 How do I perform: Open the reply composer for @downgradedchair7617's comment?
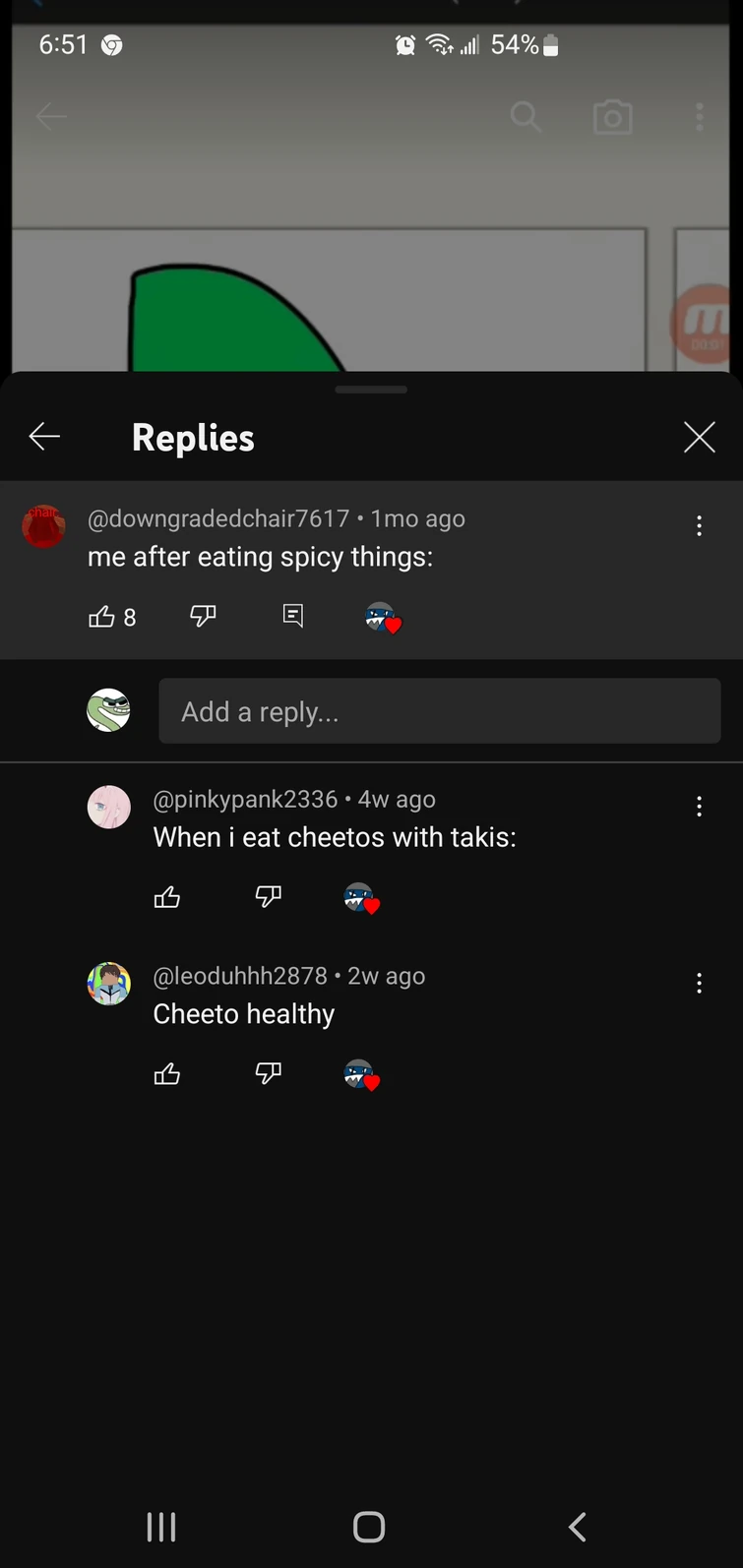click(292, 616)
